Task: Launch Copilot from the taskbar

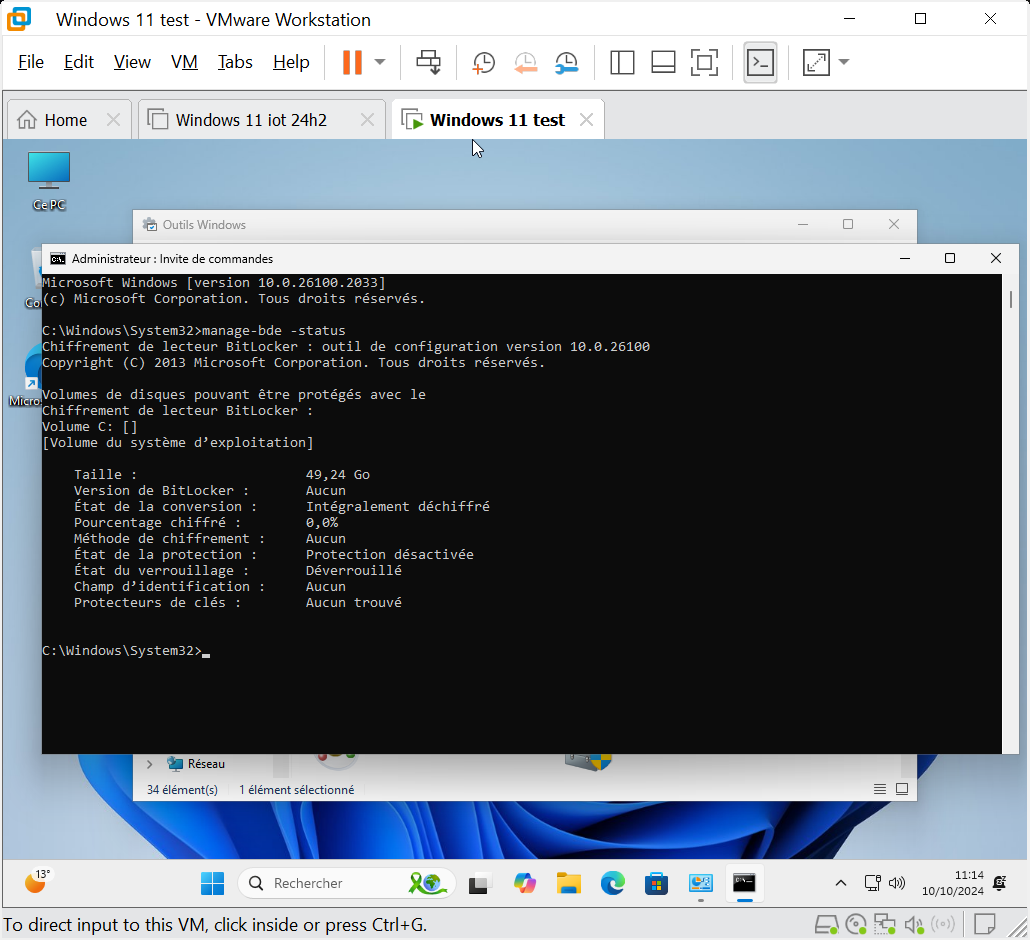Action: click(x=524, y=884)
